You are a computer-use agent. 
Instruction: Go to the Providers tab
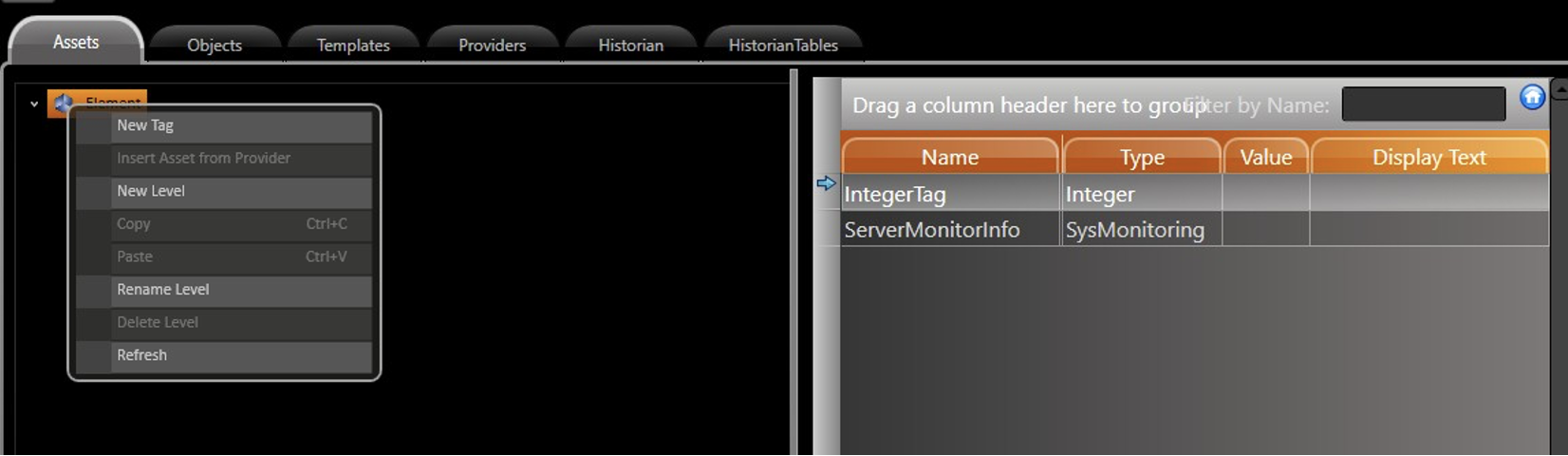point(492,46)
